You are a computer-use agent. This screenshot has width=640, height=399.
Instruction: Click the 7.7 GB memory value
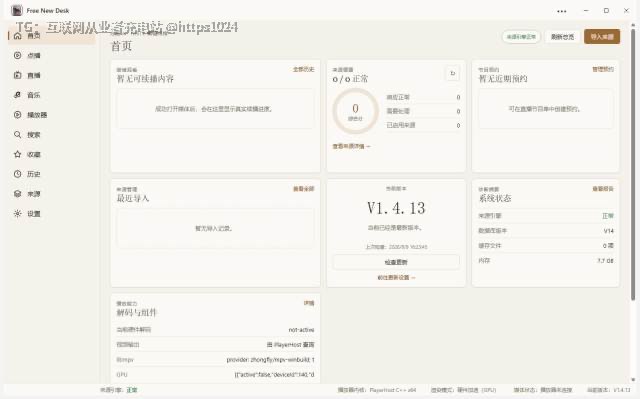(605, 261)
